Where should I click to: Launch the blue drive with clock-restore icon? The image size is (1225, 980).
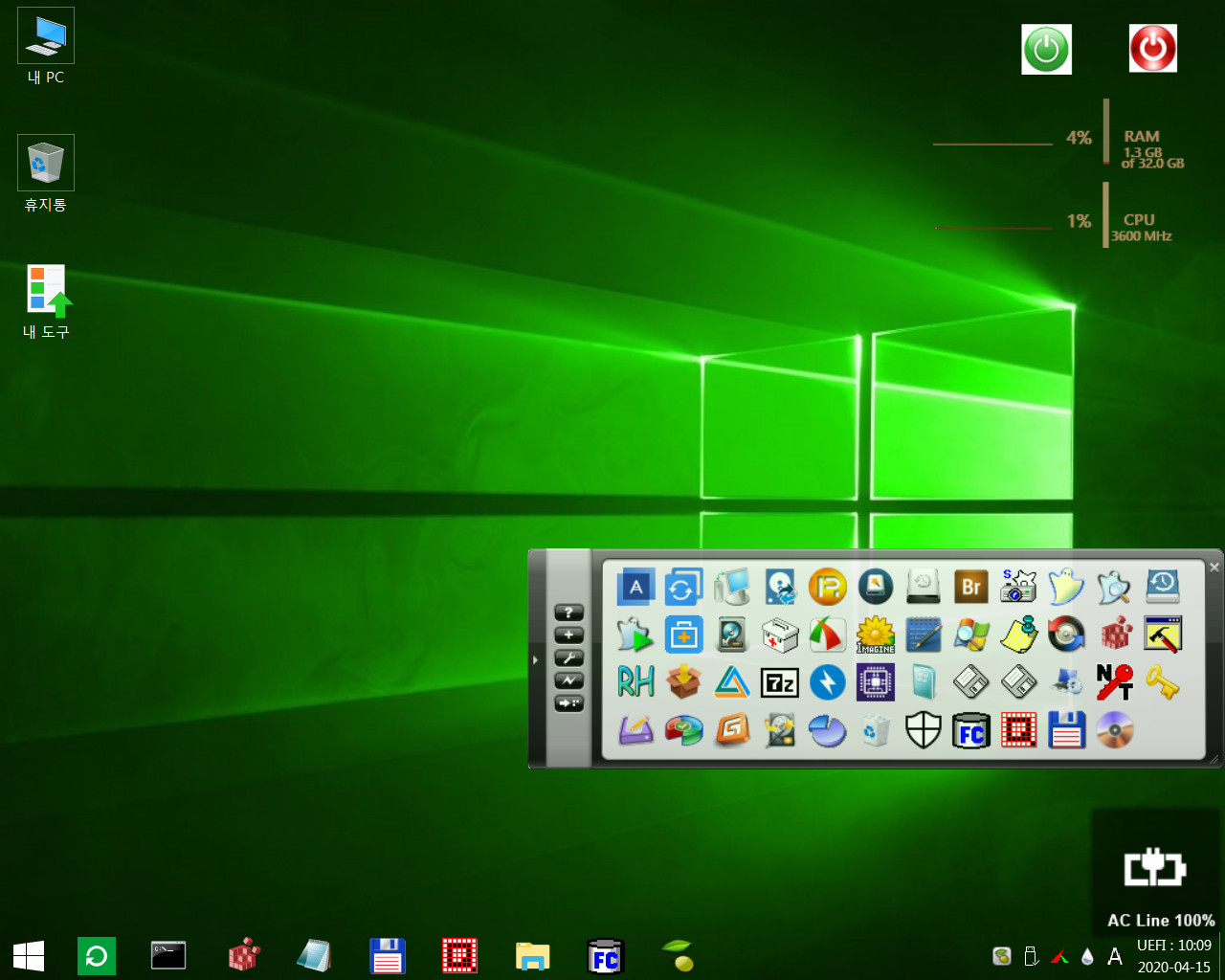pos(1162,587)
